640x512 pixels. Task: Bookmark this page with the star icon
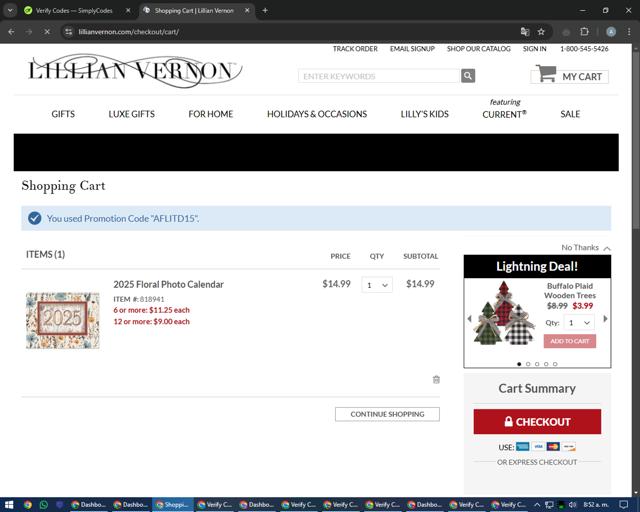pyautogui.click(x=541, y=31)
